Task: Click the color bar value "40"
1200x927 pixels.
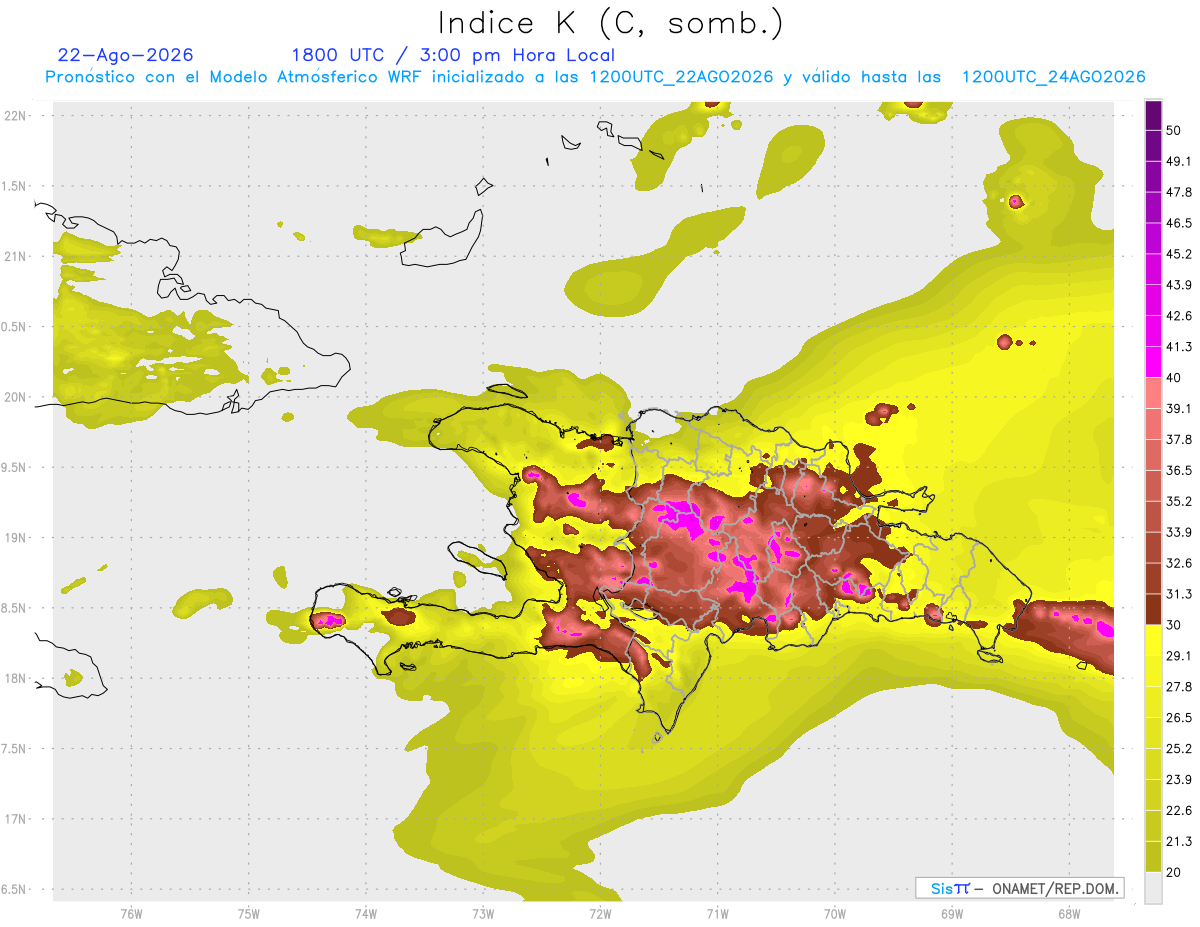Action: pos(1175,378)
